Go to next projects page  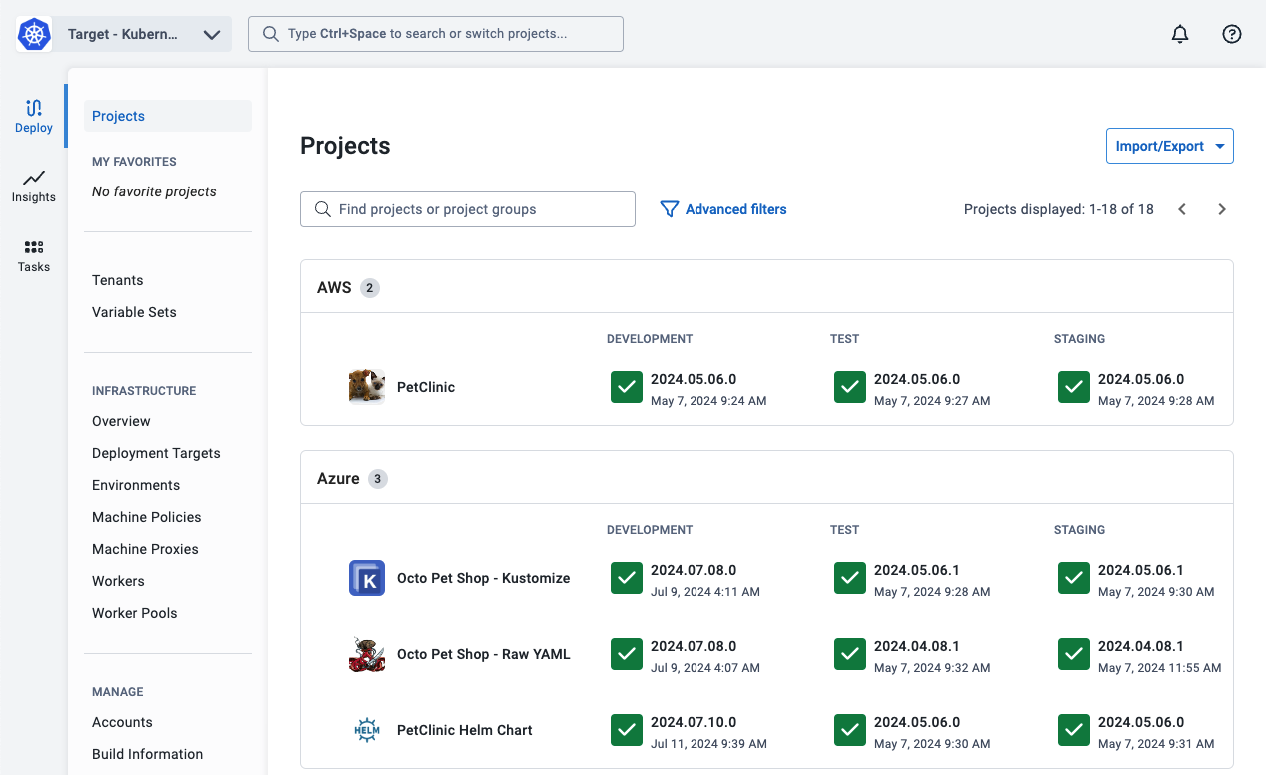coord(1222,209)
